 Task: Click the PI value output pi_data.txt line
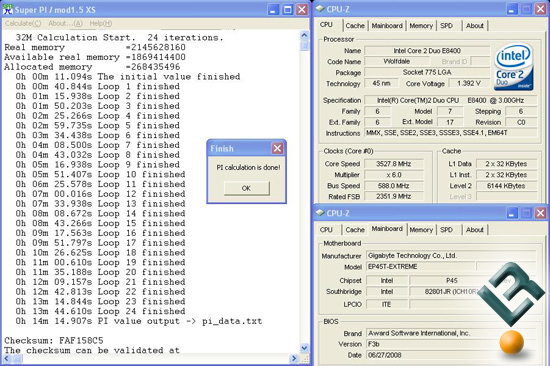(x=139, y=321)
